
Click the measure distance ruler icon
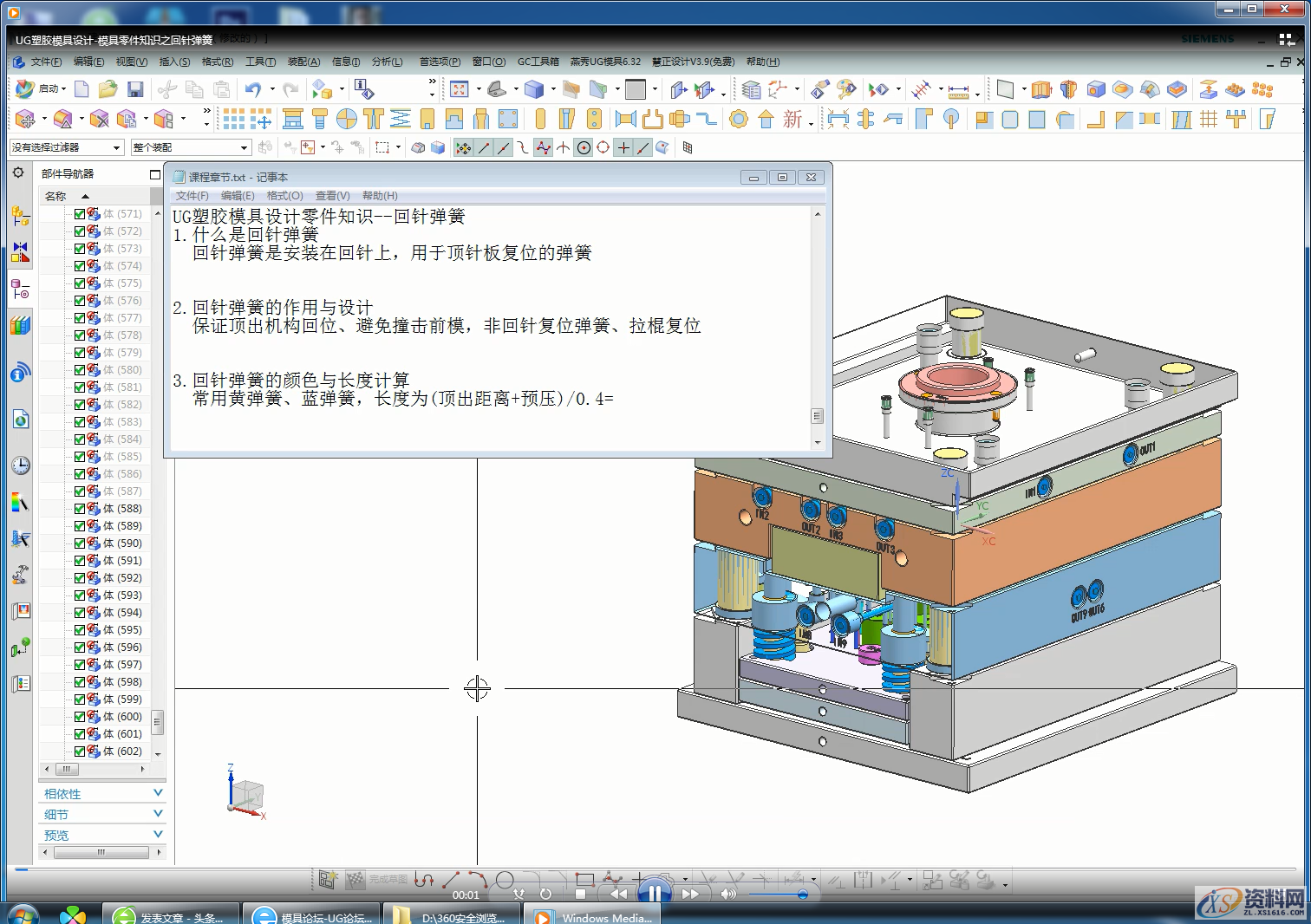[958, 90]
